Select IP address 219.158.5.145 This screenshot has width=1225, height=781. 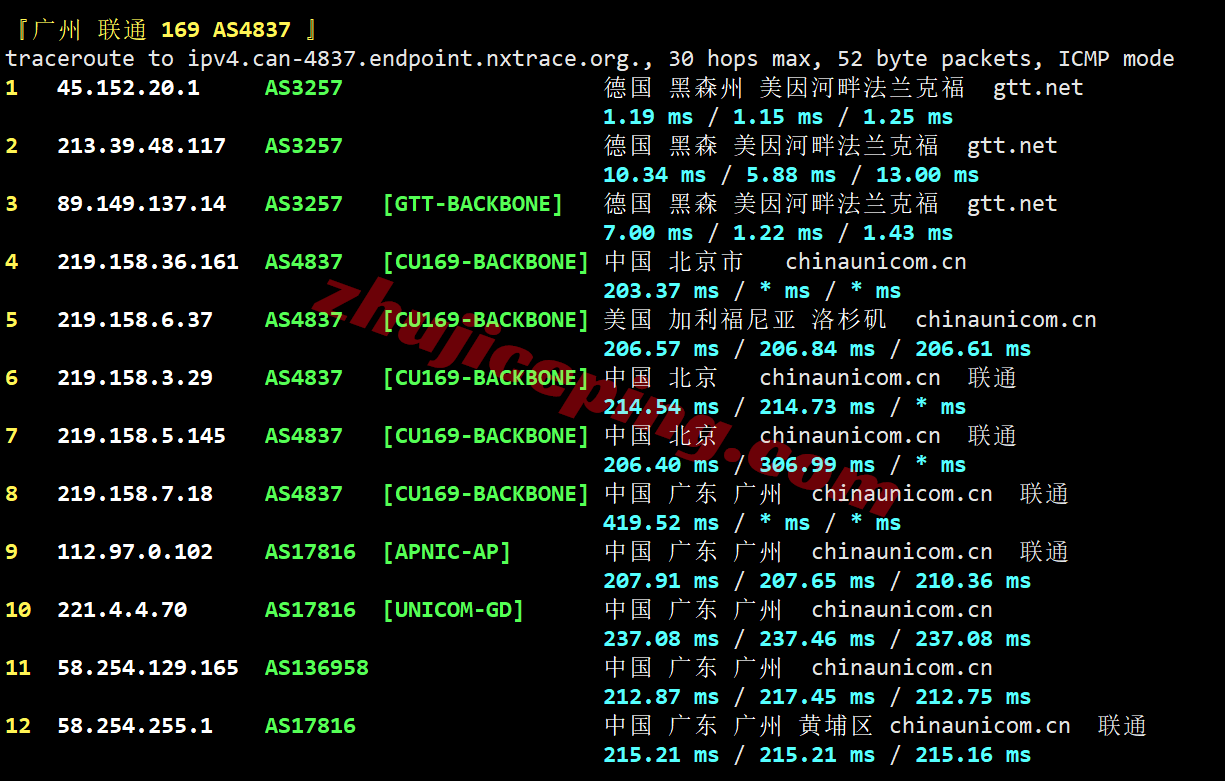click(141, 436)
